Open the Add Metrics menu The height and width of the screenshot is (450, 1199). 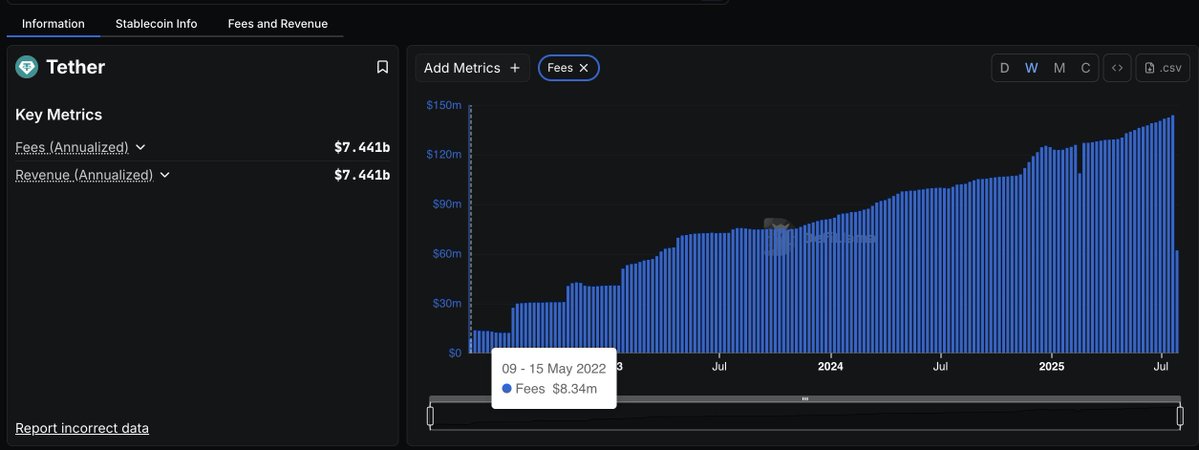coord(472,68)
